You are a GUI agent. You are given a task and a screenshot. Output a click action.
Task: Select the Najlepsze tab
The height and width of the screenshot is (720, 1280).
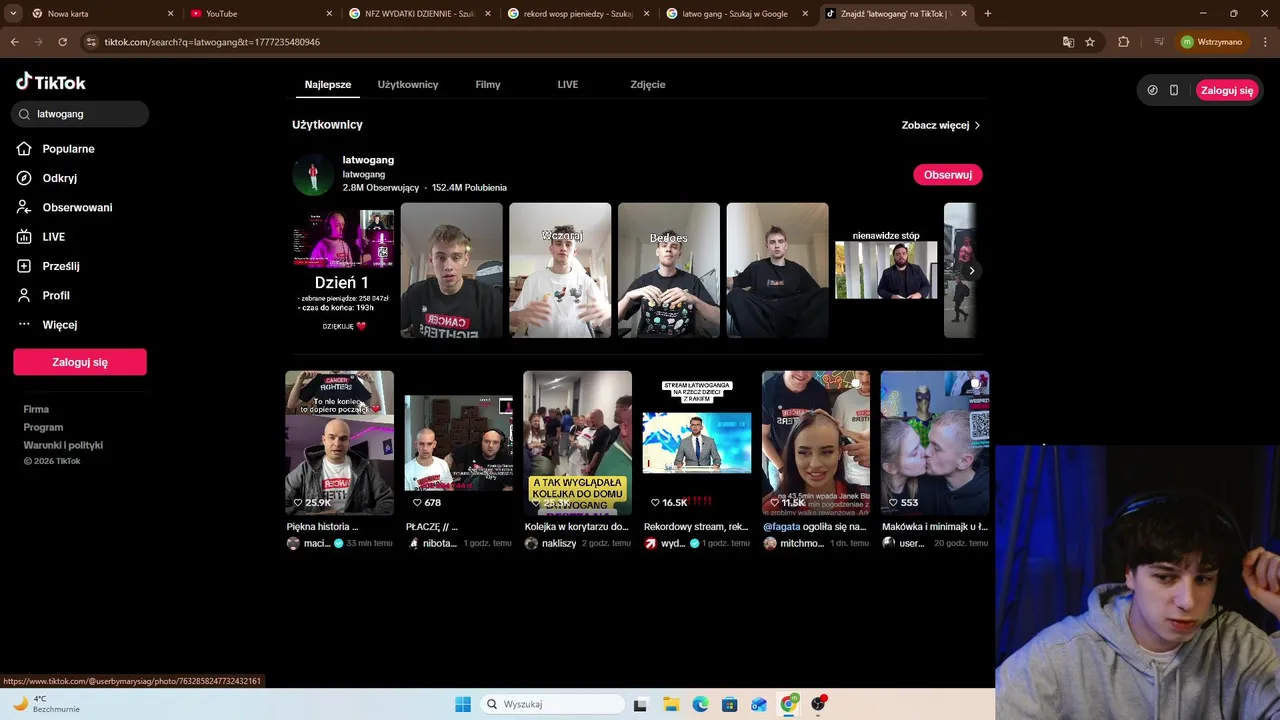tap(328, 85)
